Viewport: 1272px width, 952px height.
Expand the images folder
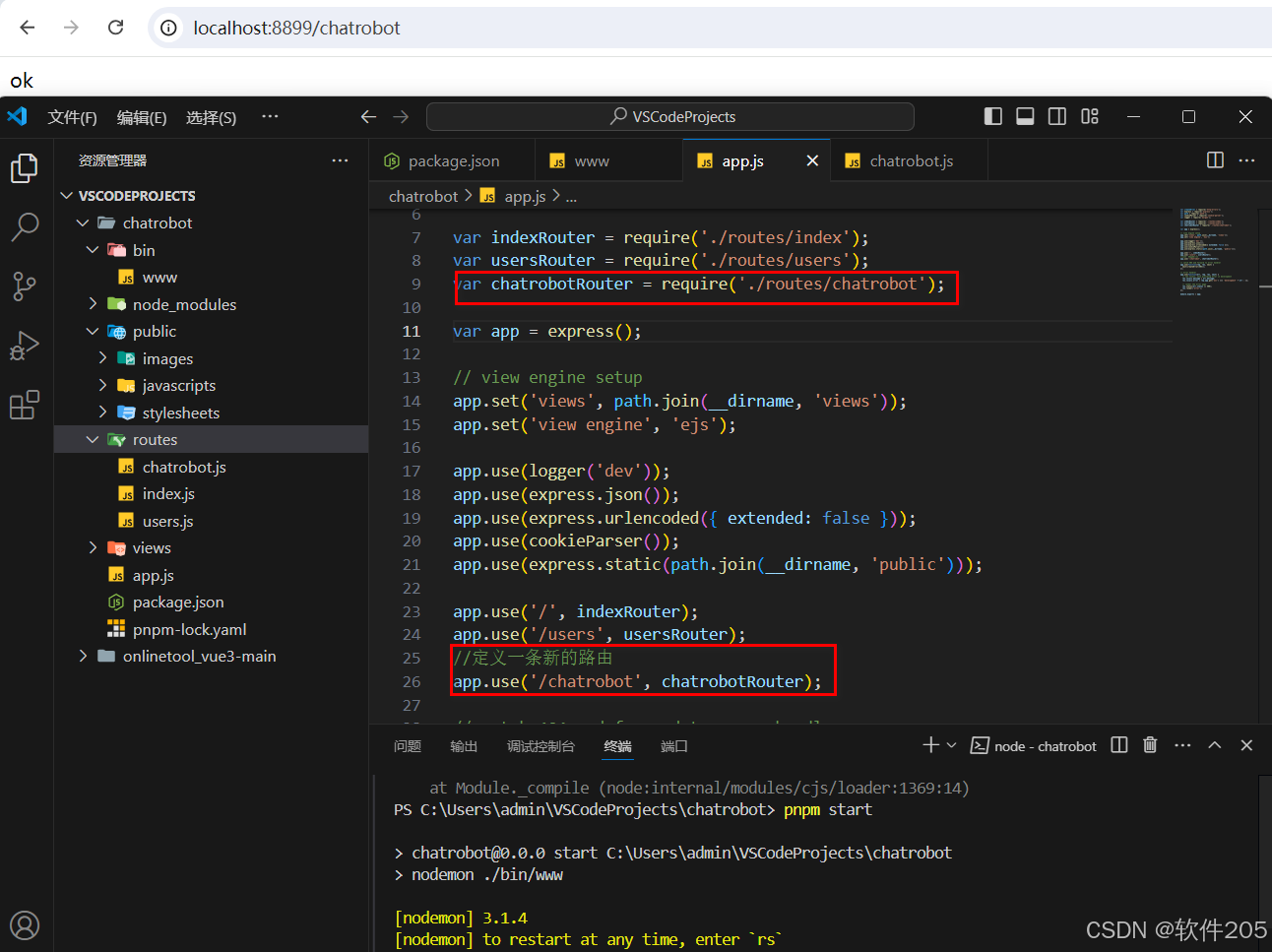point(102,358)
